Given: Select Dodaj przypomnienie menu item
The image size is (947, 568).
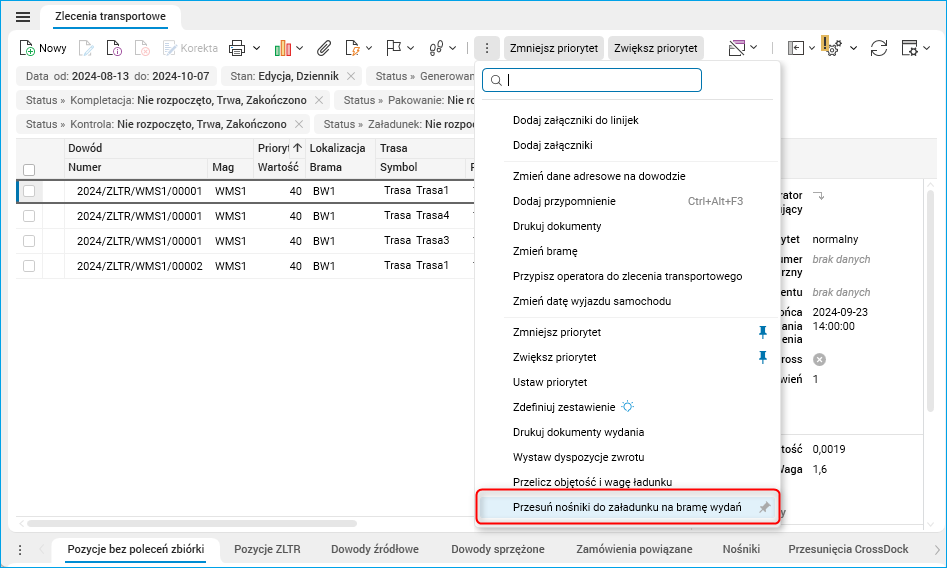Looking at the screenshot, I should (564, 201).
